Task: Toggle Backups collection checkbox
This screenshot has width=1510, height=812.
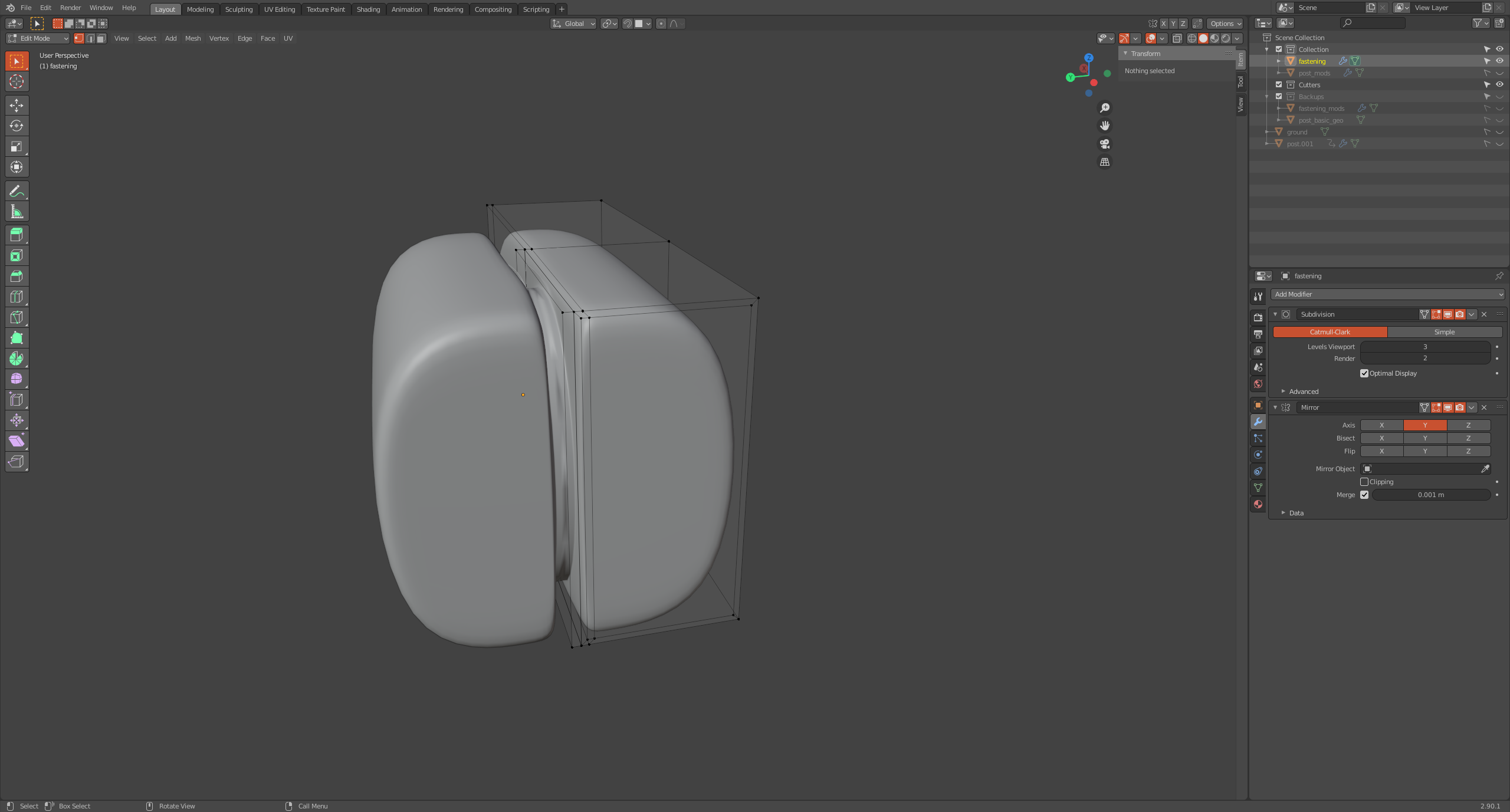Action: click(1279, 97)
